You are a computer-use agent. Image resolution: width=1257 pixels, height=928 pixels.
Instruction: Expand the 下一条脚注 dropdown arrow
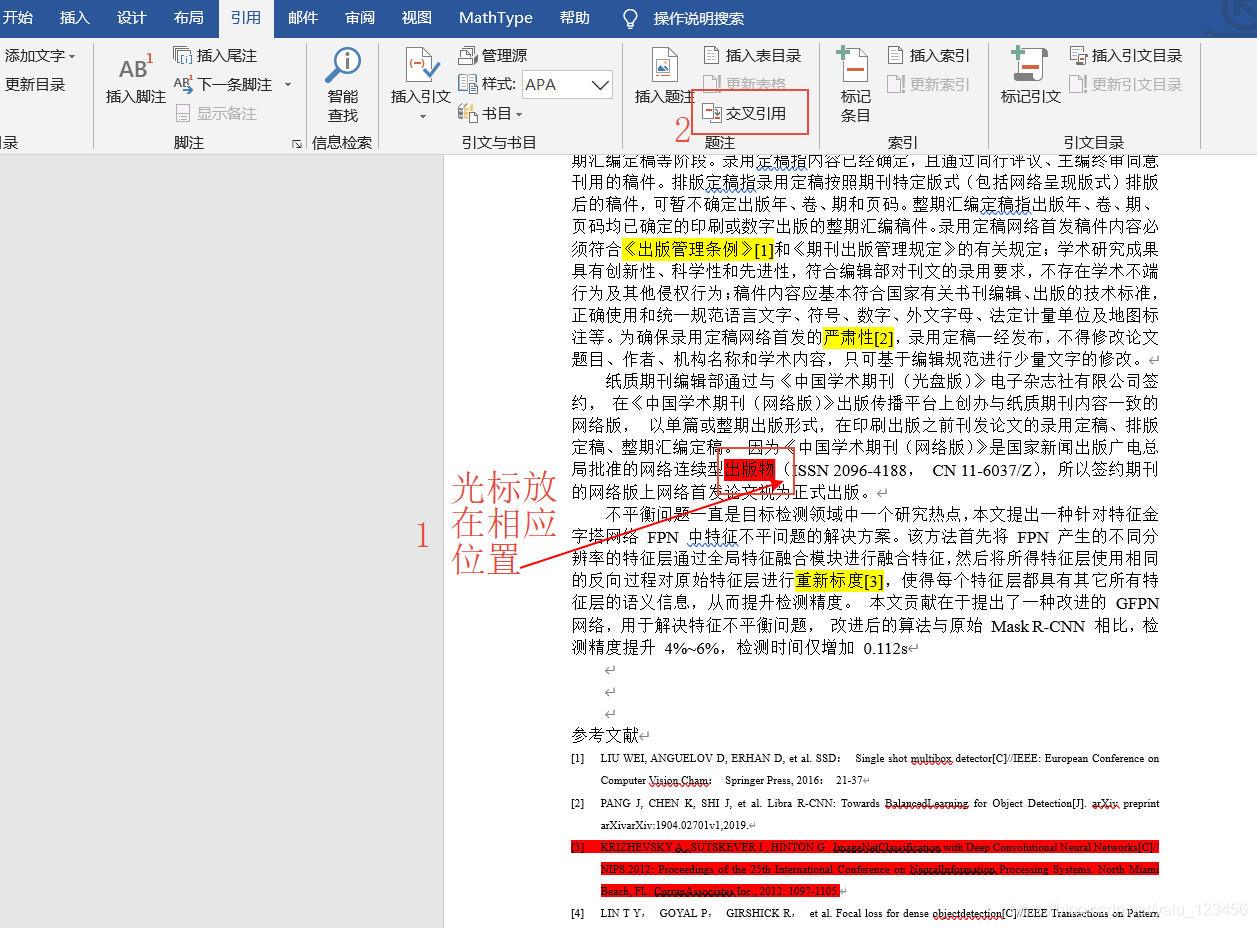(x=288, y=85)
